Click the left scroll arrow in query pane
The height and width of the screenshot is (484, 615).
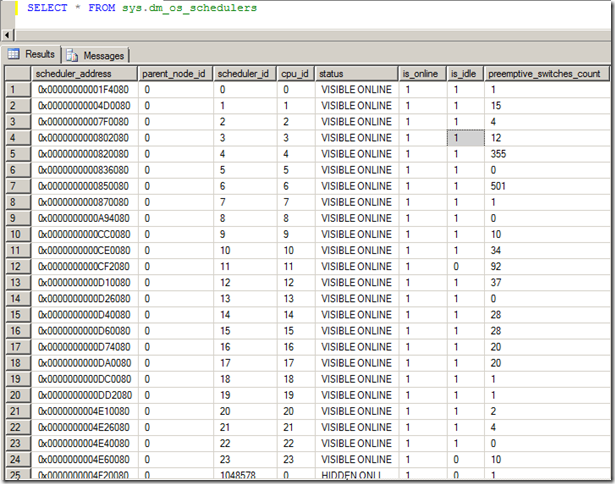click(x=7, y=35)
